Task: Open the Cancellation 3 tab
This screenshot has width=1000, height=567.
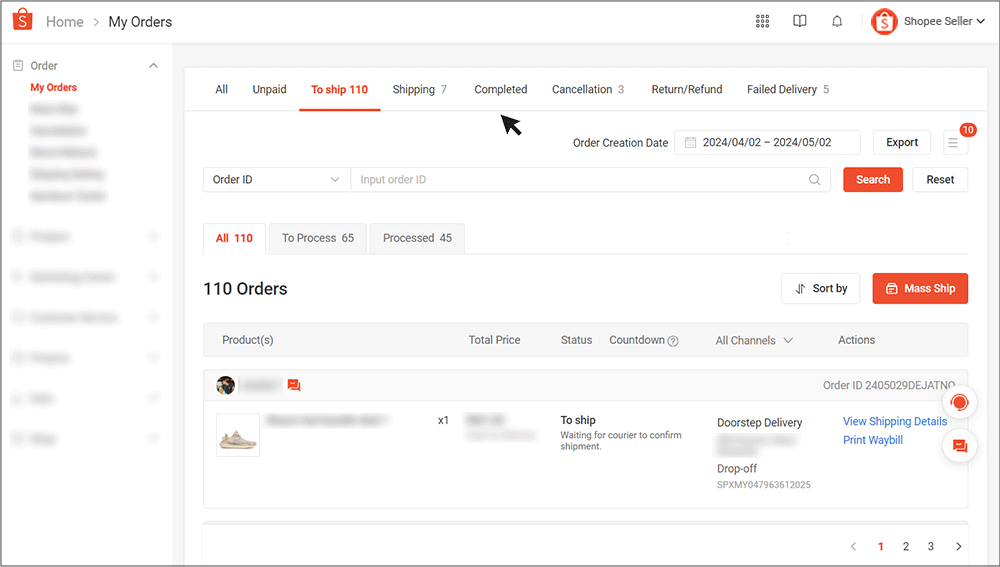Action: point(587,89)
